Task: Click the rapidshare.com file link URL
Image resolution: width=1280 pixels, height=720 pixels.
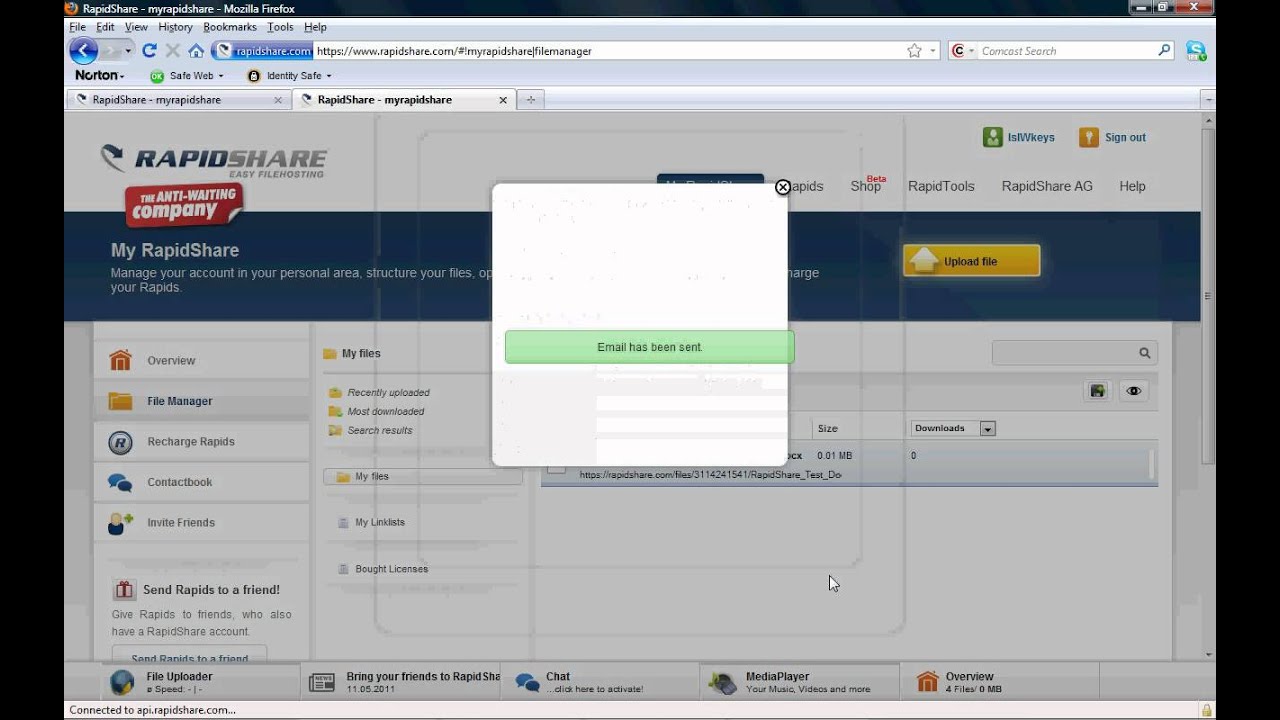Action: point(710,475)
